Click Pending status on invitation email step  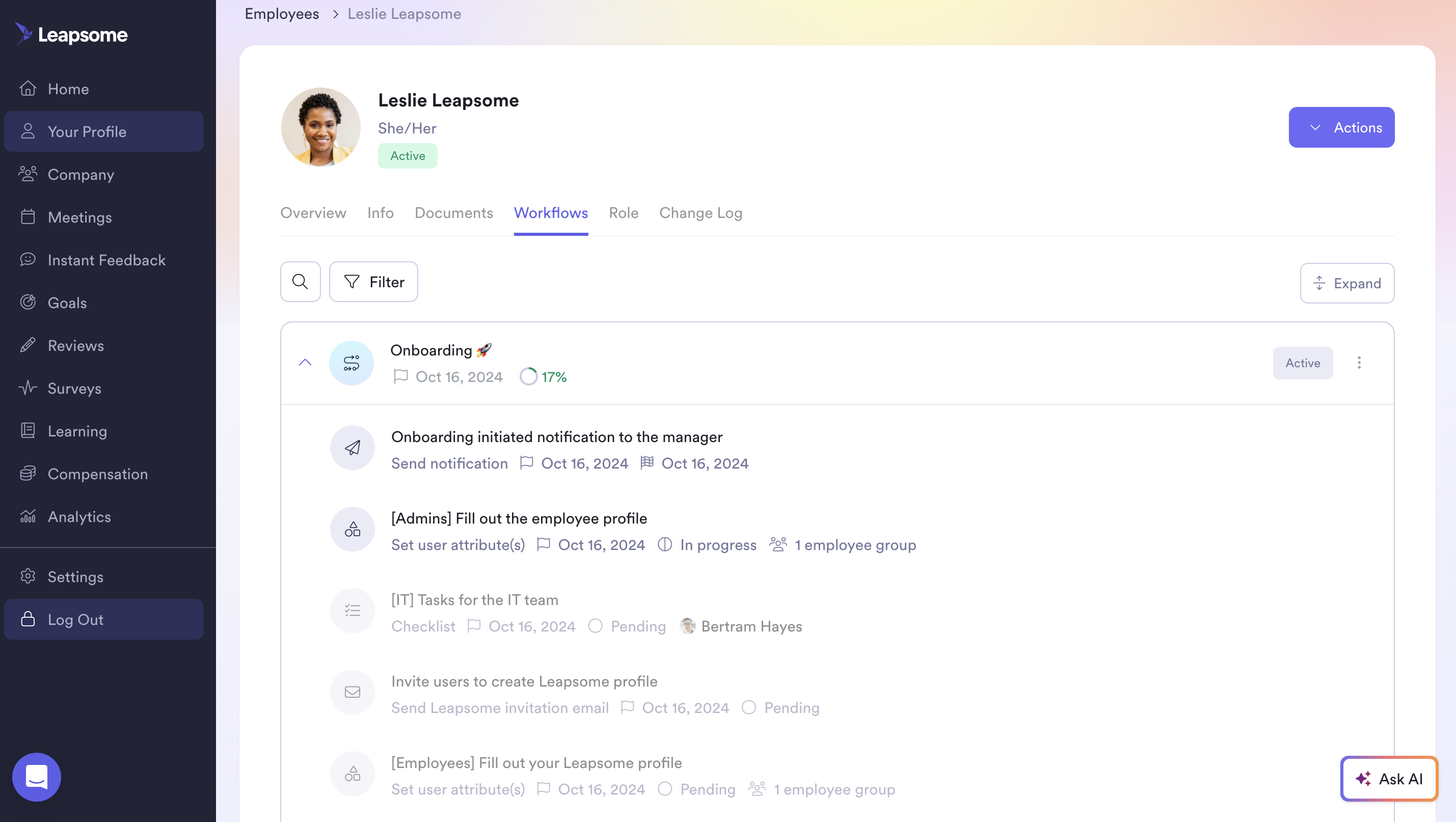(x=780, y=707)
